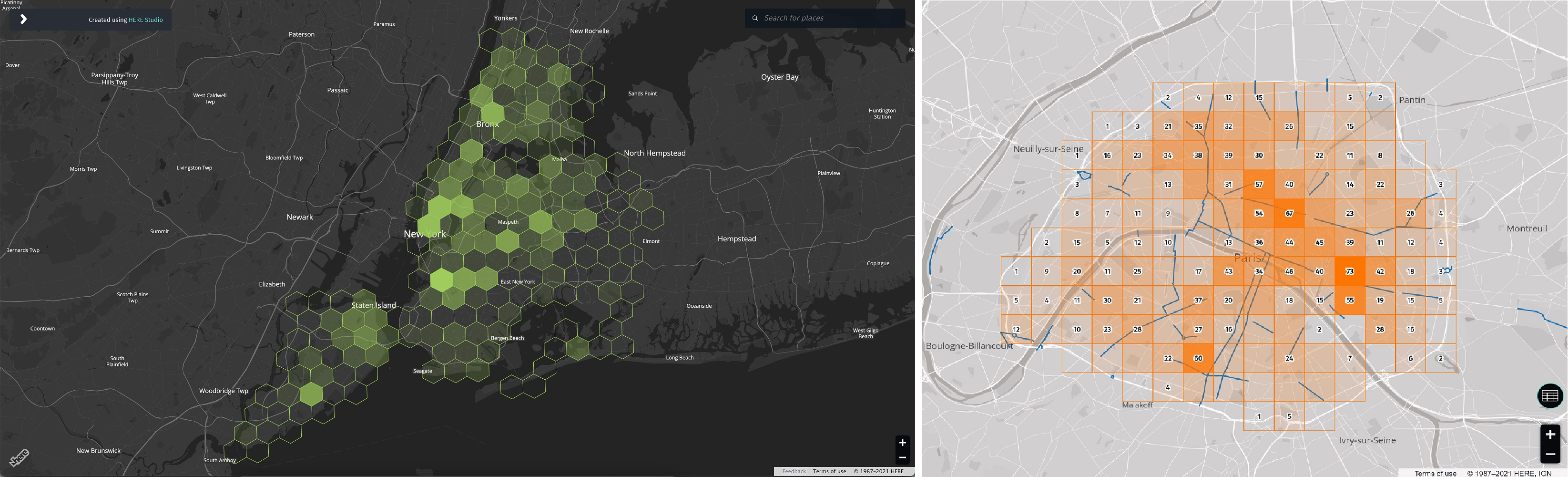Click the Boulogne-Billancourt label

(x=969, y=346)
